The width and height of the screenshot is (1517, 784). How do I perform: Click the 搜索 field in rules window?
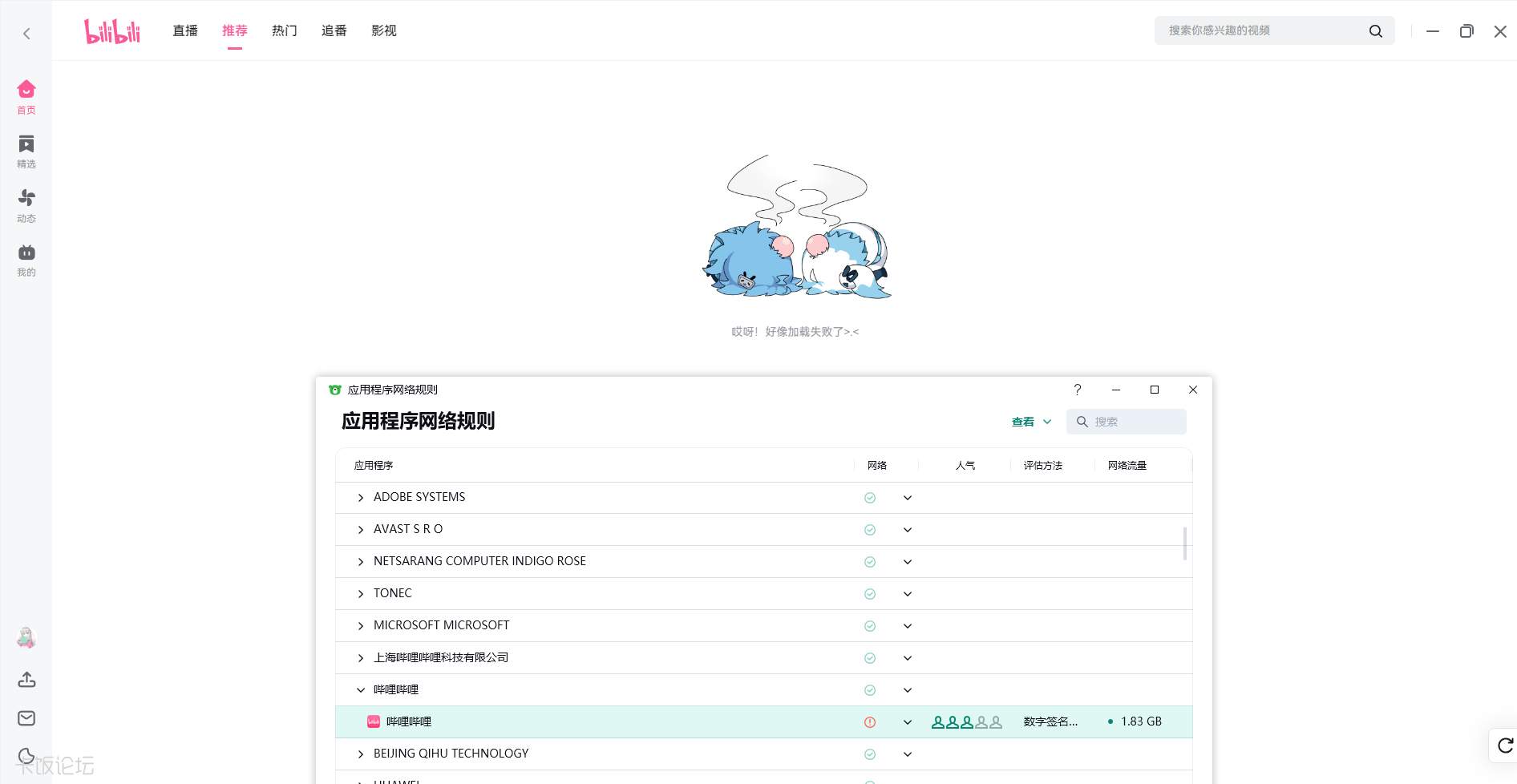(1127, 422)
